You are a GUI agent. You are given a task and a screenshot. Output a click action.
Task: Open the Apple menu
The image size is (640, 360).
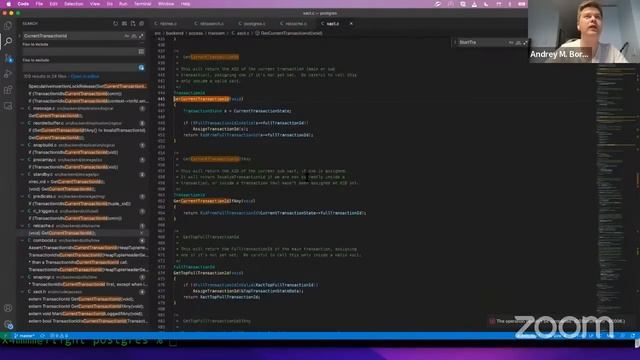coord(8,4)
